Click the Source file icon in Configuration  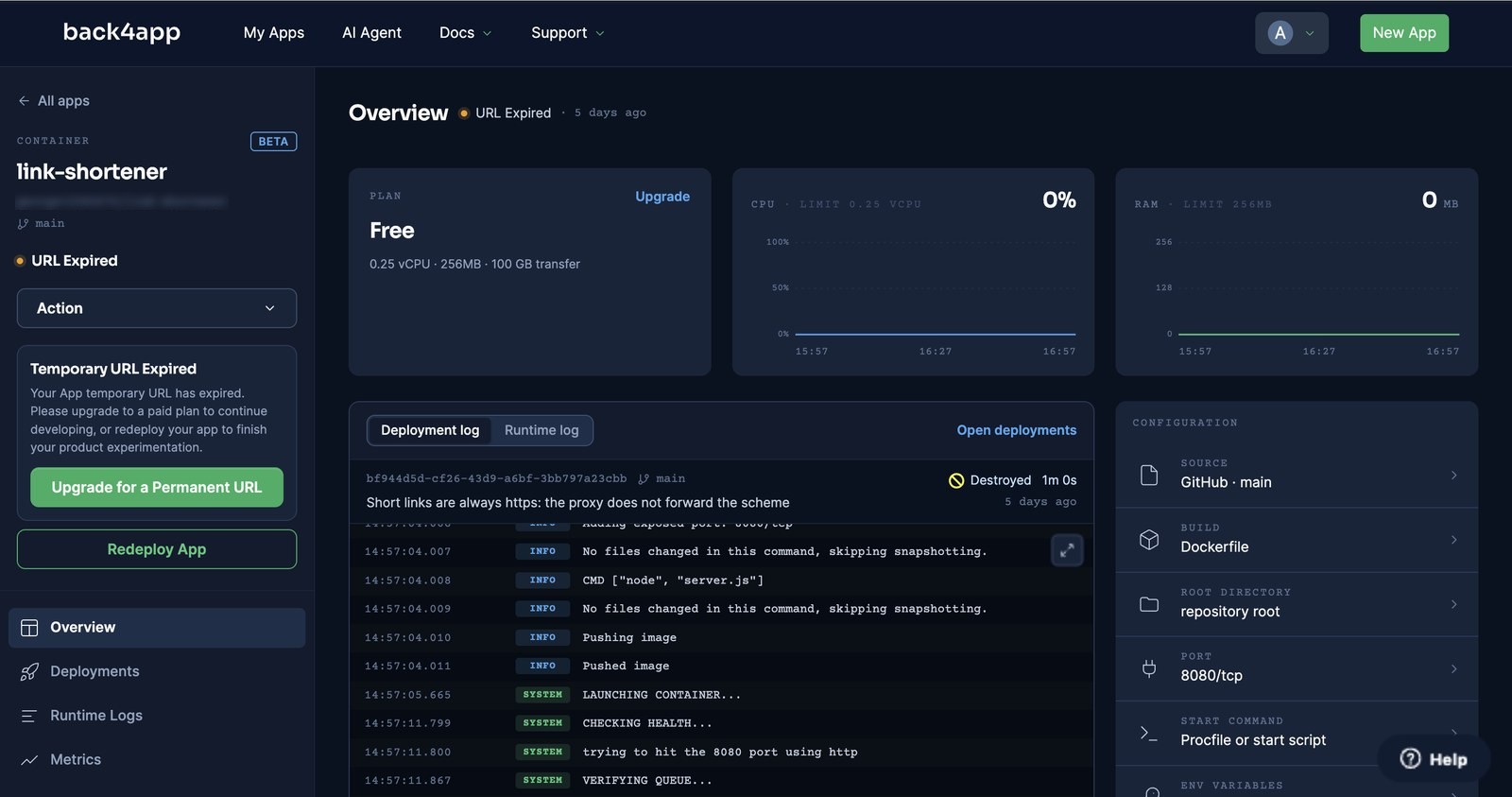[1149, 475]
